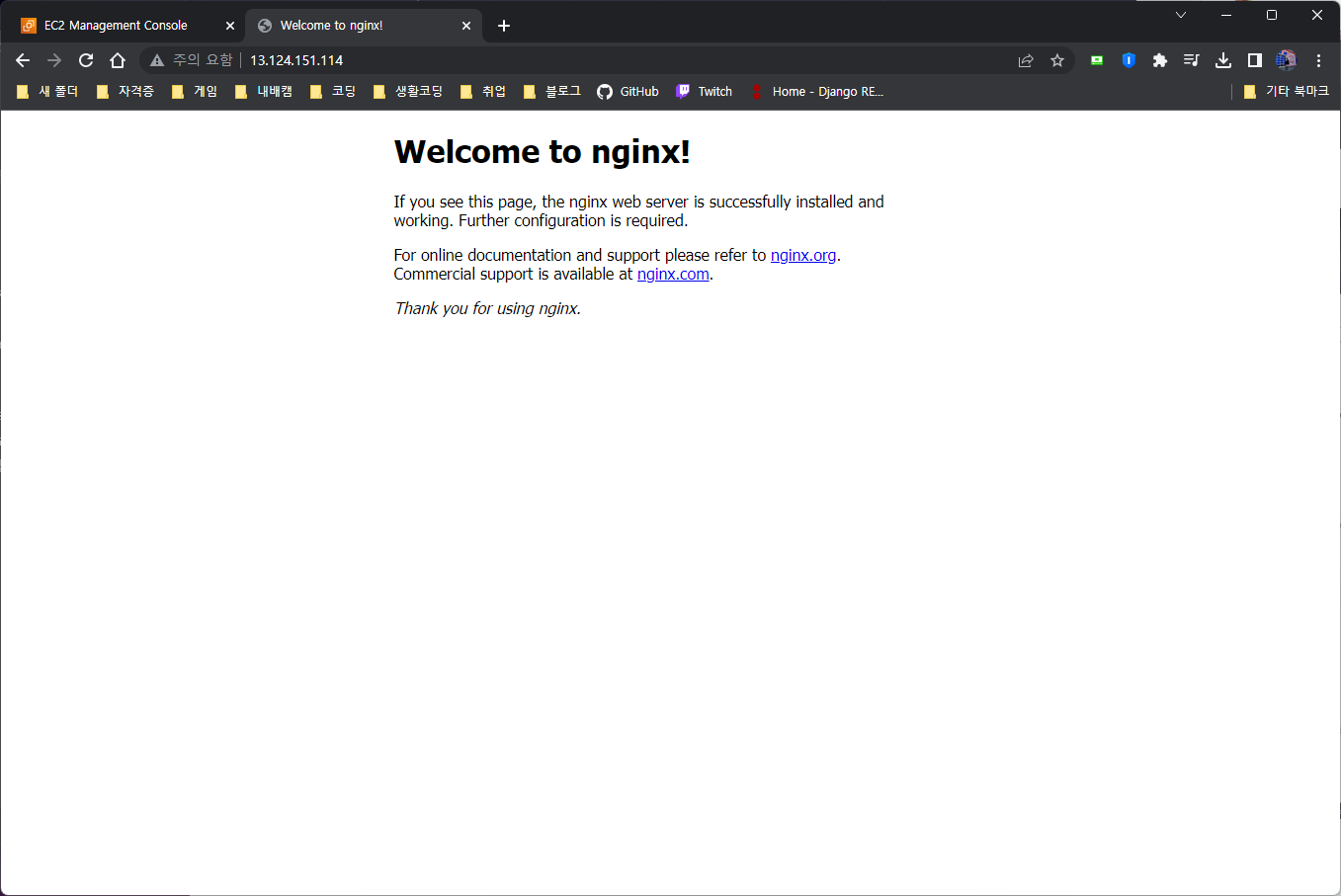Close the EC2 Management Console tab
1341x896 pixels.
[x=230, y=26]
